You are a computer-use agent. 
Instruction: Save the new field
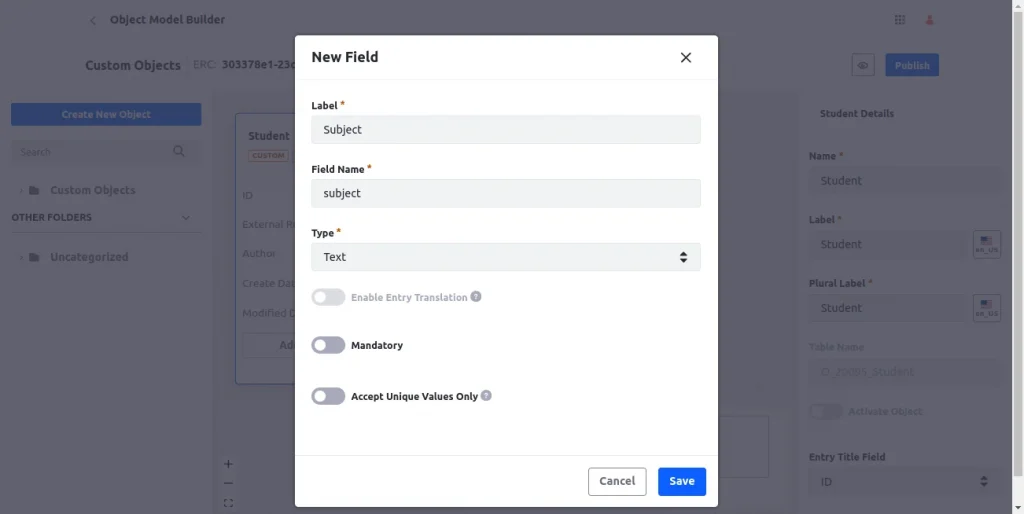coord(682,481)
